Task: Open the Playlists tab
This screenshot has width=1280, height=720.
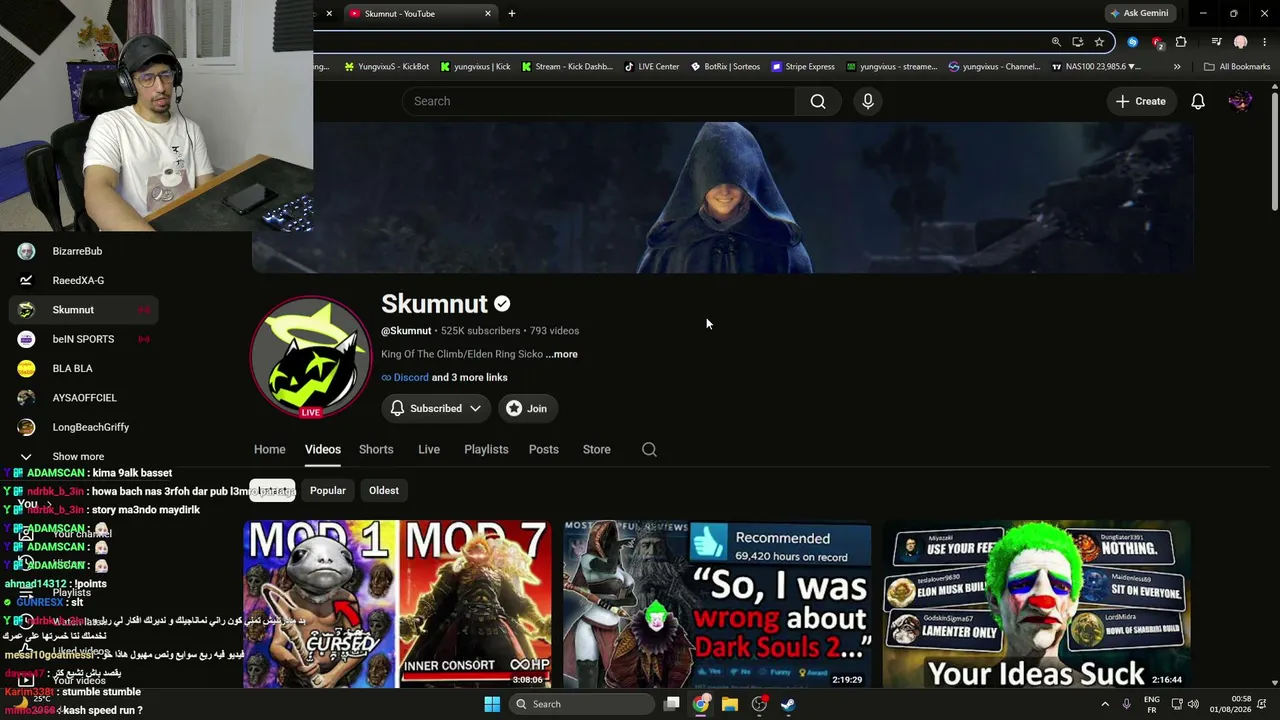Action: click(486, 450)
